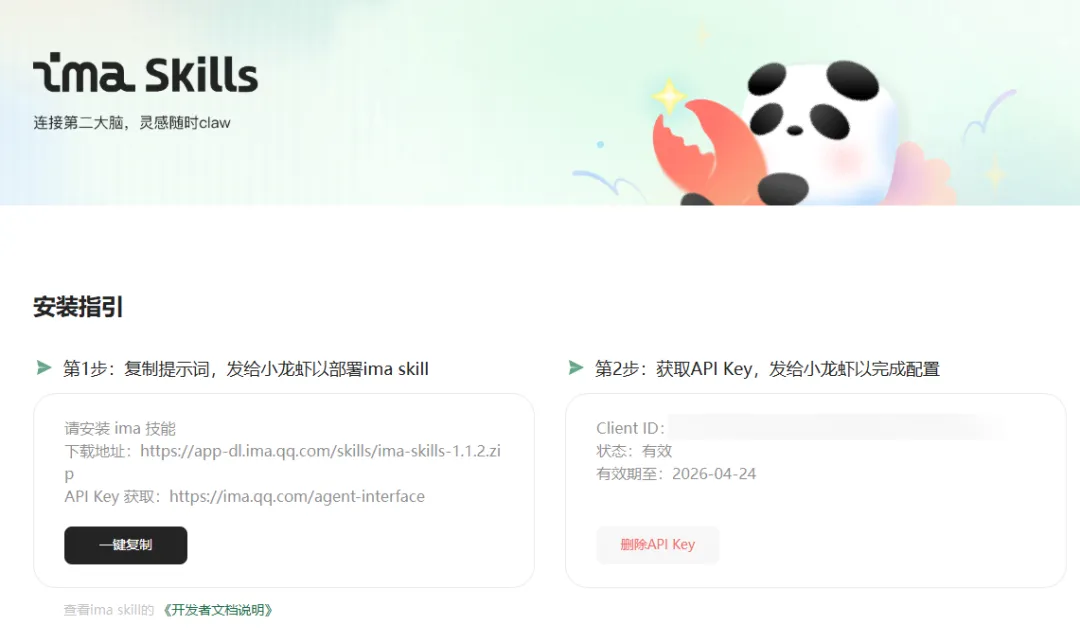Click the 有效期至 2026-04-24 text
1080x643 pixels.
tap(676, 474)
